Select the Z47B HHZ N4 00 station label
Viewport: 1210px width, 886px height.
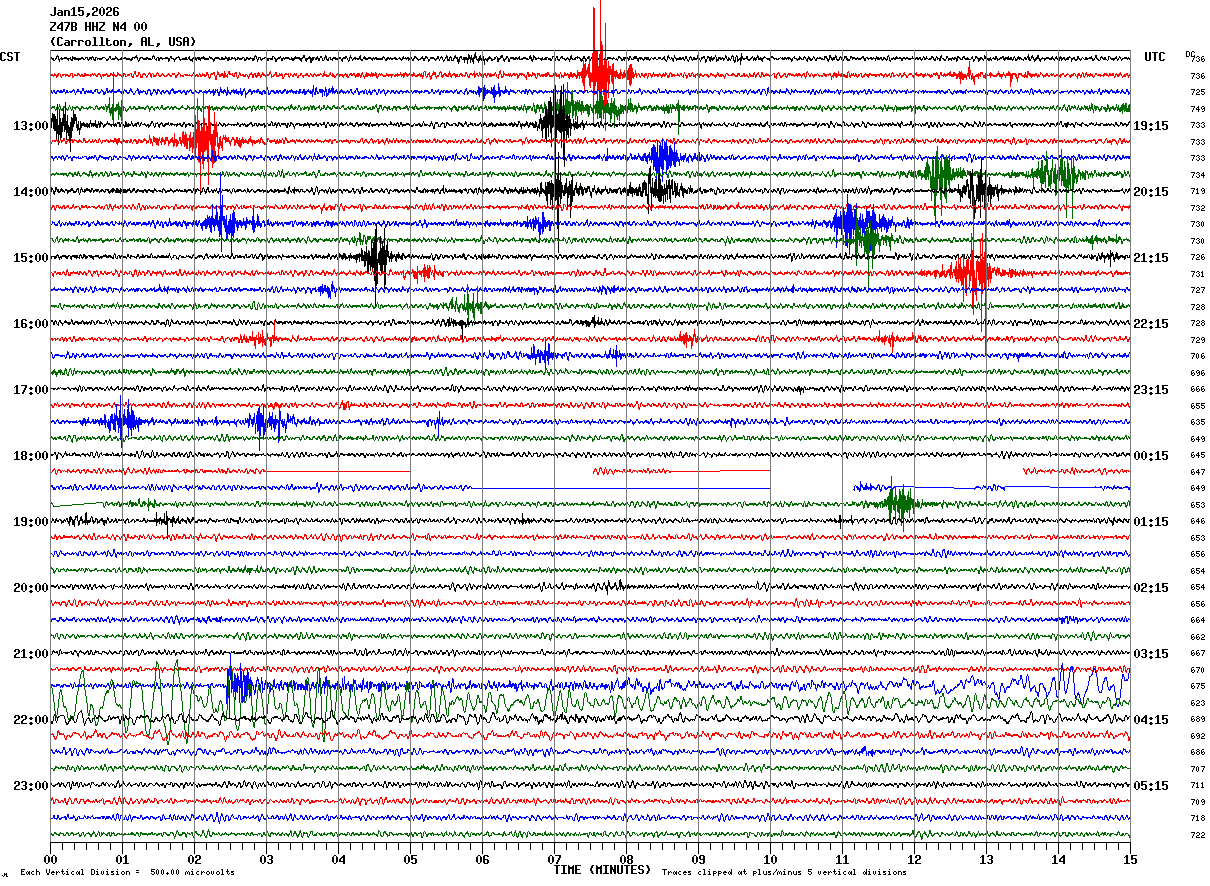tap(99, 27)
